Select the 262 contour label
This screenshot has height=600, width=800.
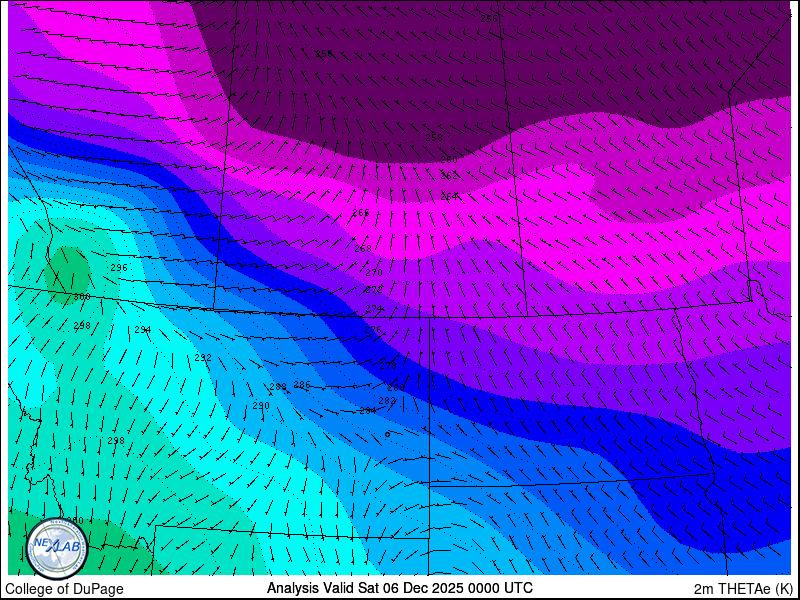click(449, 176)
